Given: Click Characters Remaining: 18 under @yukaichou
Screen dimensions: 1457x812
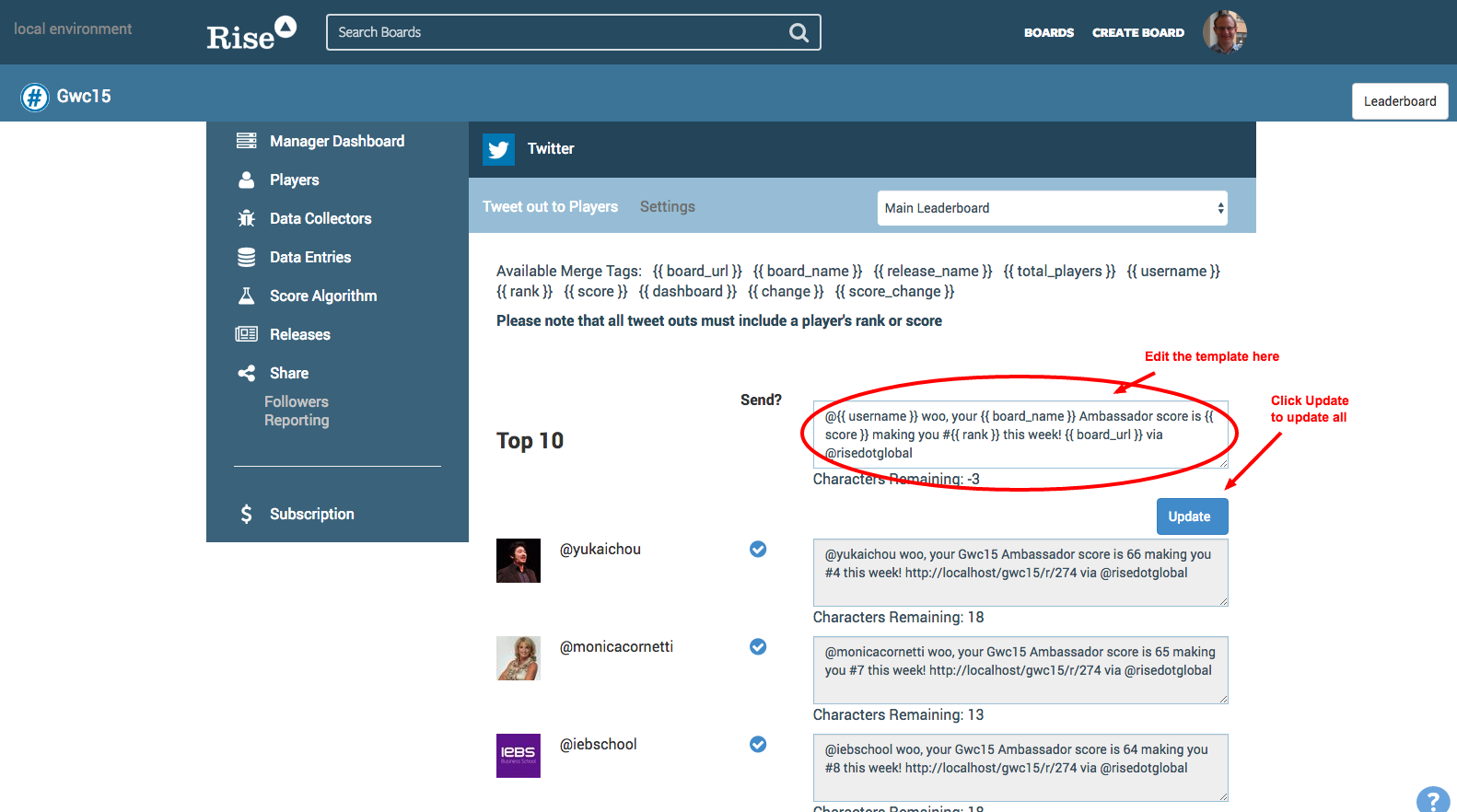Looking at the screenshot, I should tap(899, 617).
